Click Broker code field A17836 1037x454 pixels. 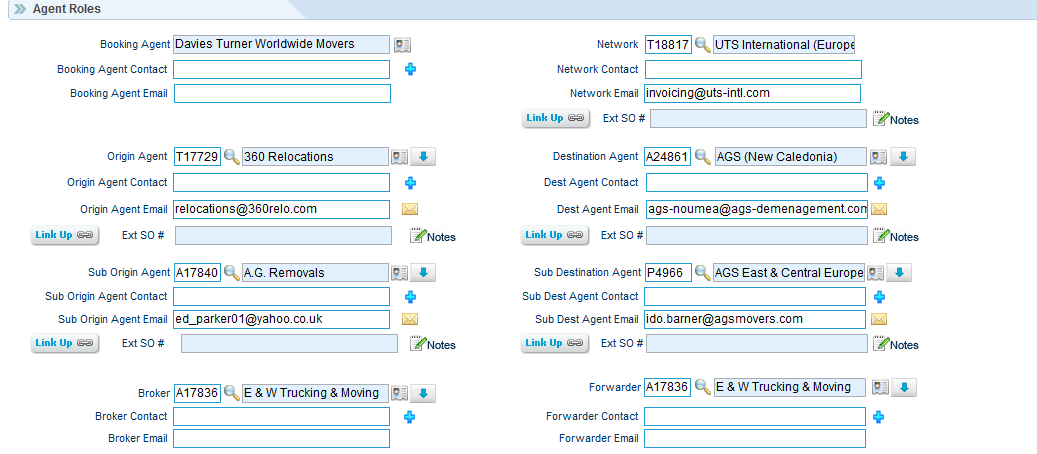(x=197, y=393)
